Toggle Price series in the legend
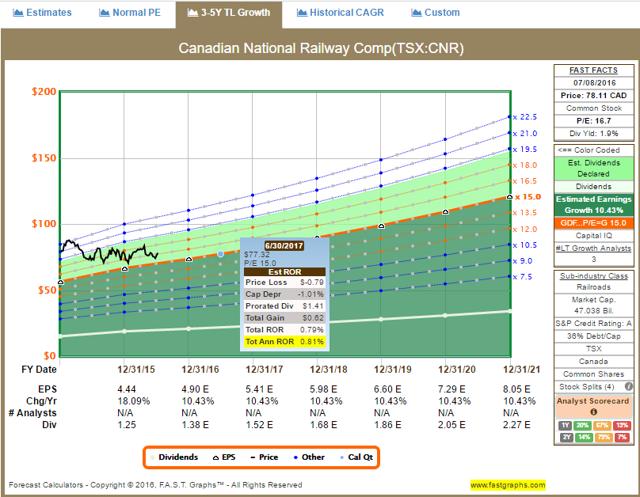 (264, 457)
